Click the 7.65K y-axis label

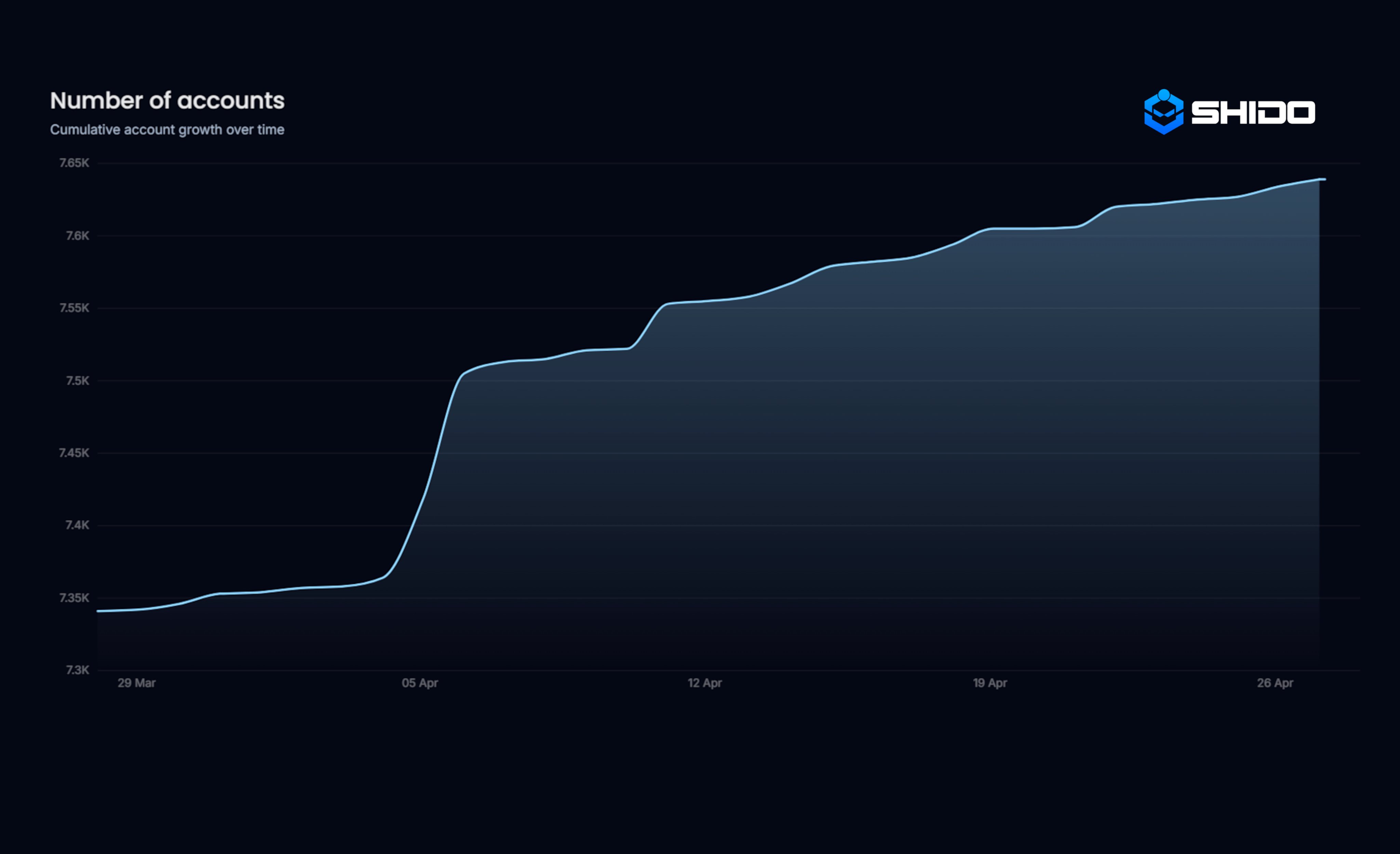(x=75, y=163)
